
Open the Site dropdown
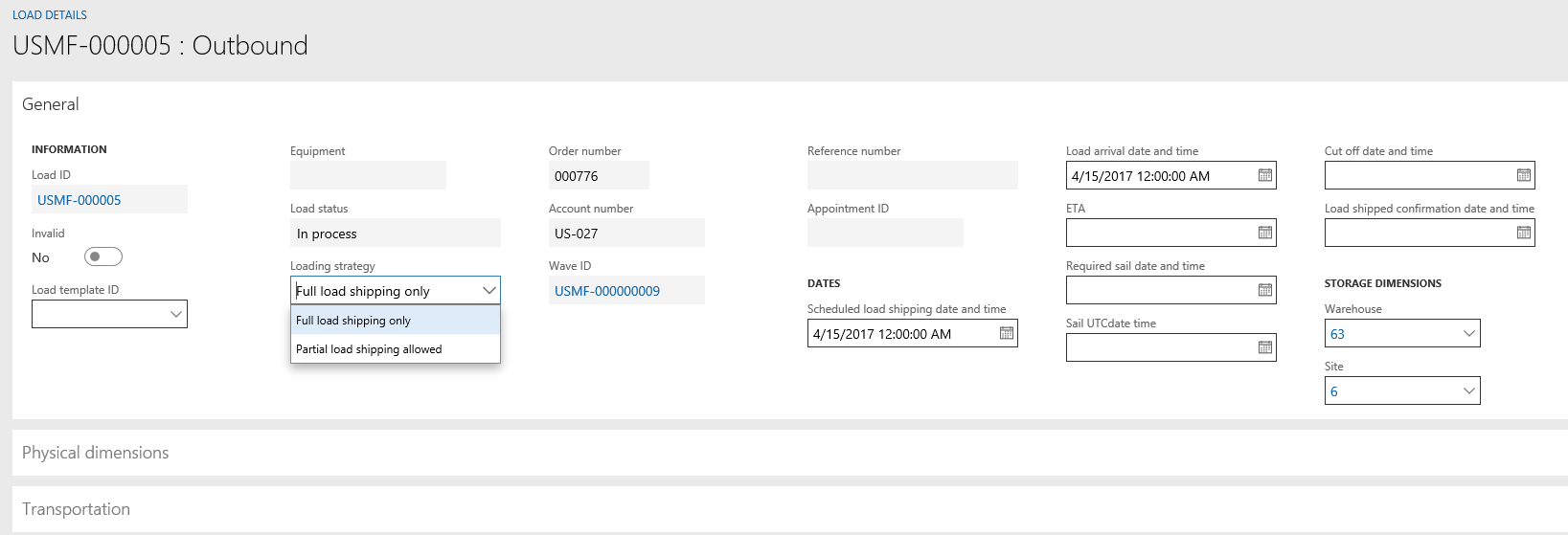click(1468, 391)
